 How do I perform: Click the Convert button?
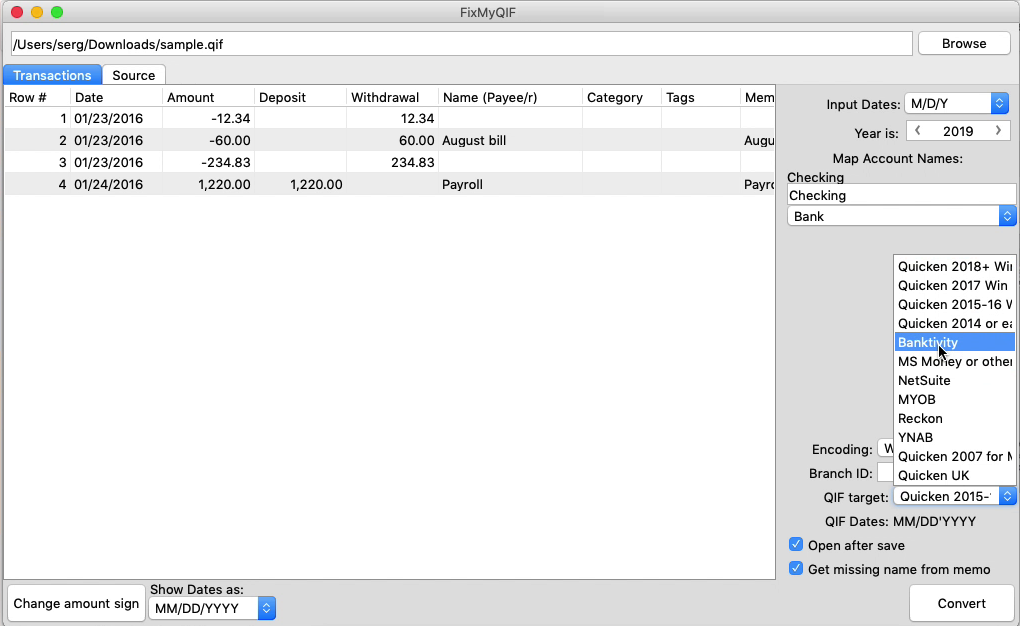[x=961, y=603]
